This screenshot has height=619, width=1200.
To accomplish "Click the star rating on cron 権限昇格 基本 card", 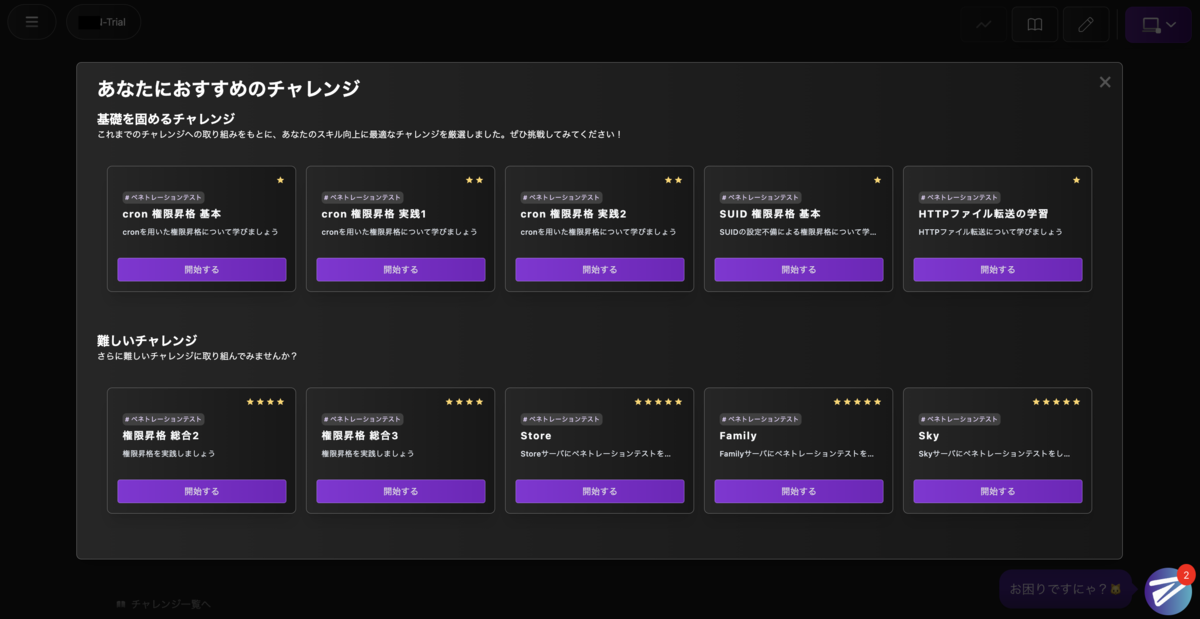I will [x=280, y=179].
